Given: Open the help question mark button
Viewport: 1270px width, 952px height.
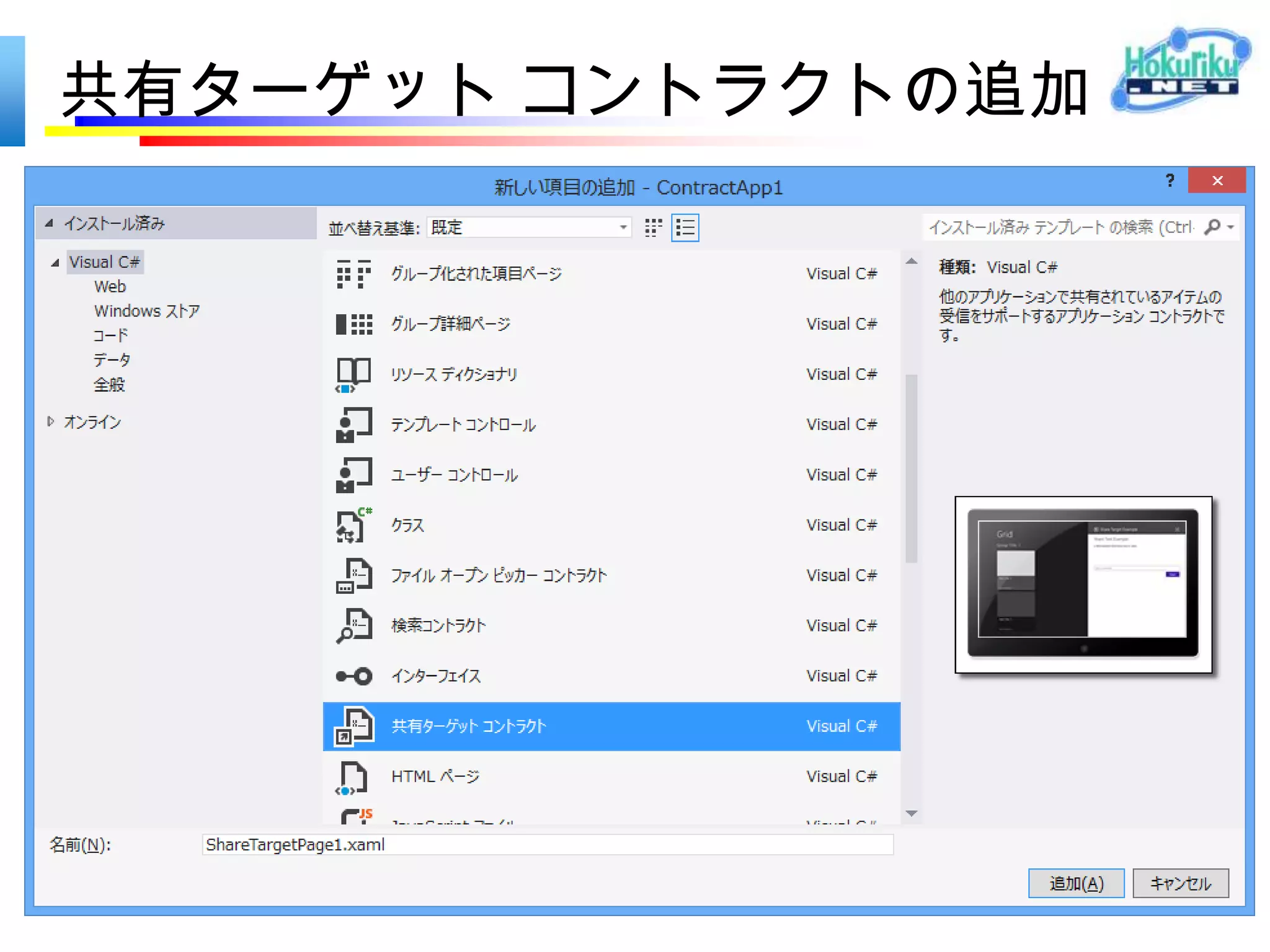Looking at the screenshot, I should click(x=1170, y=180).
